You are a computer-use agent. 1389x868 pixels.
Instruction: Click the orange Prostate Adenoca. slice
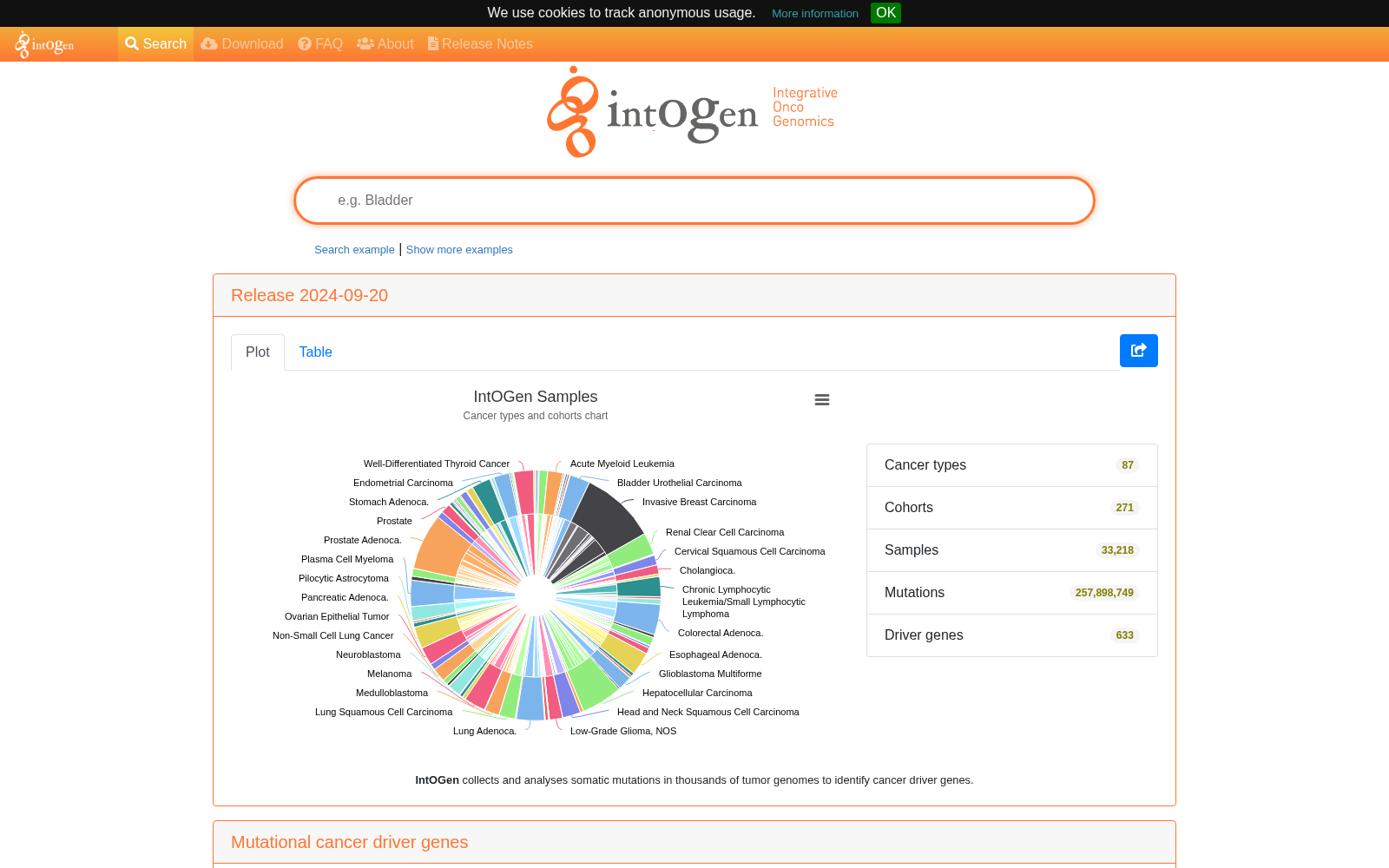coord(440,547)
